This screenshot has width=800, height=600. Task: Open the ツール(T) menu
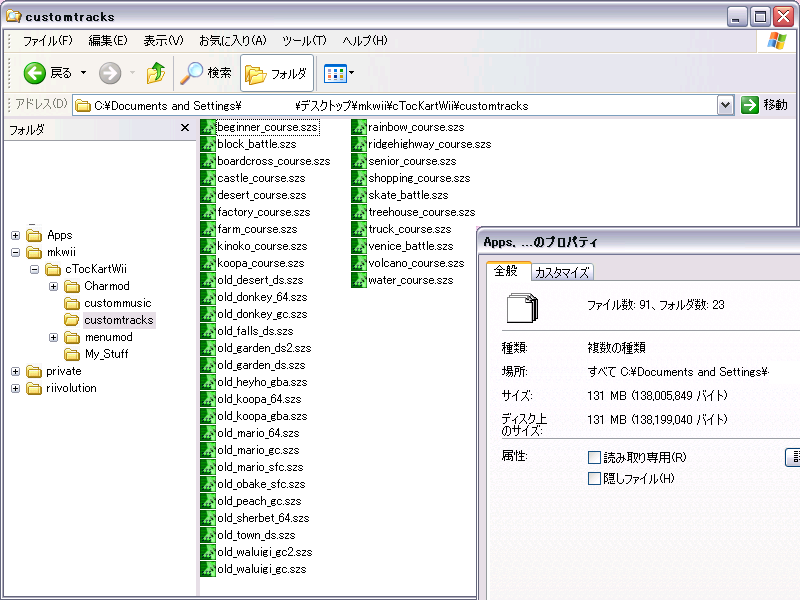(x=304, y=41)
